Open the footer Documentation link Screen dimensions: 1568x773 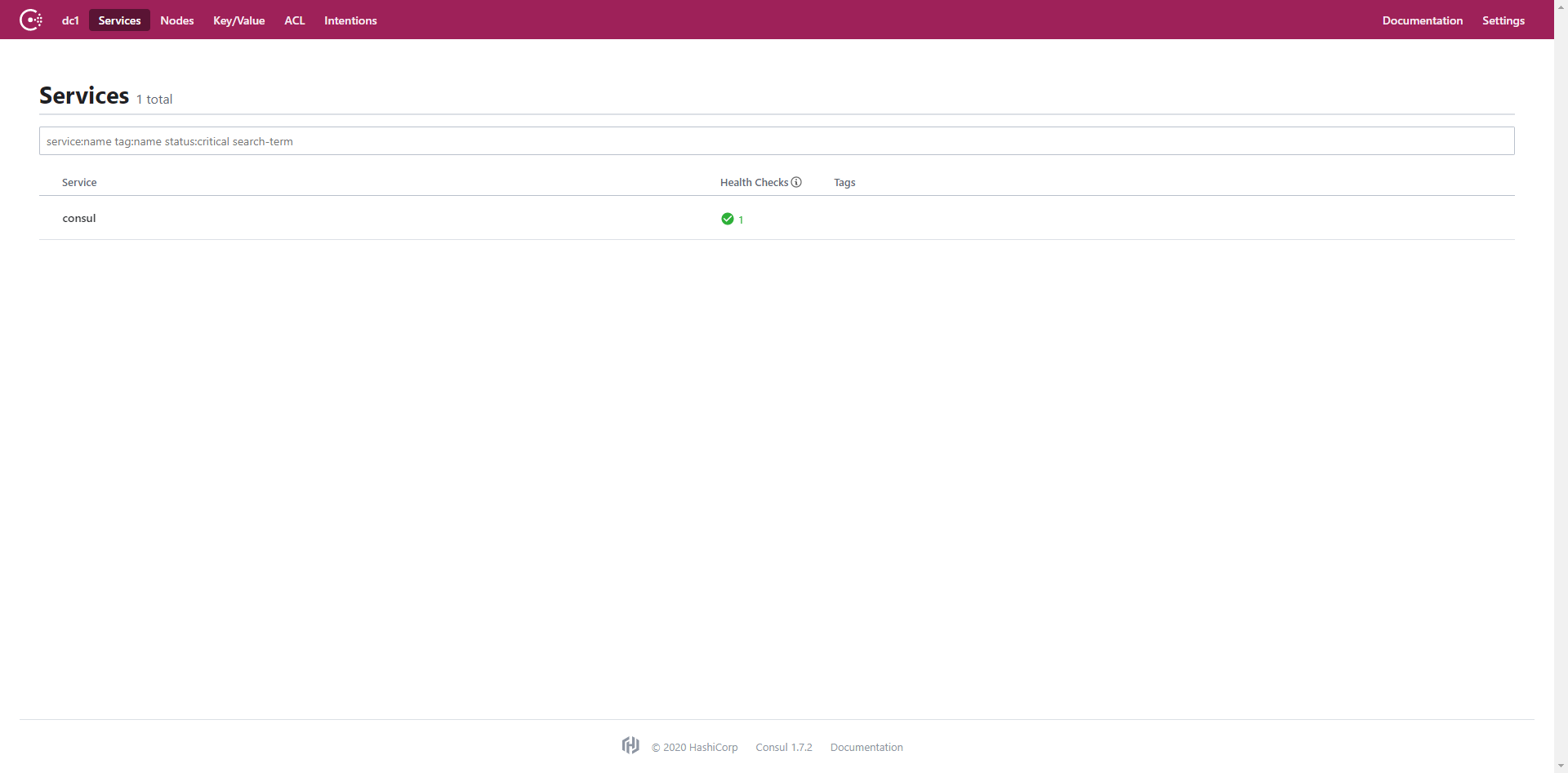pos(866,747)
